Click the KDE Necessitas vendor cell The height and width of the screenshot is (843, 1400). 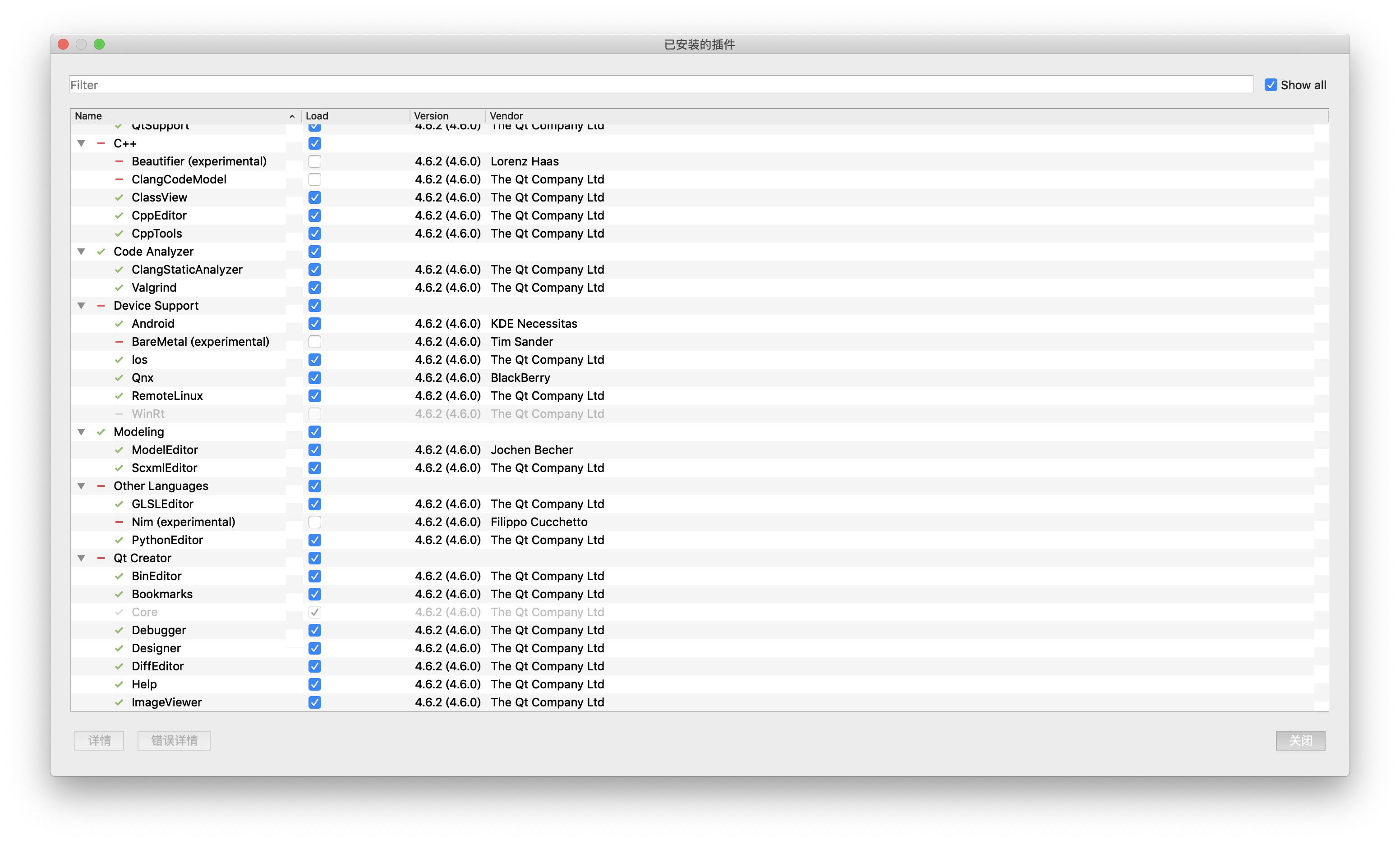click(534, 324)
